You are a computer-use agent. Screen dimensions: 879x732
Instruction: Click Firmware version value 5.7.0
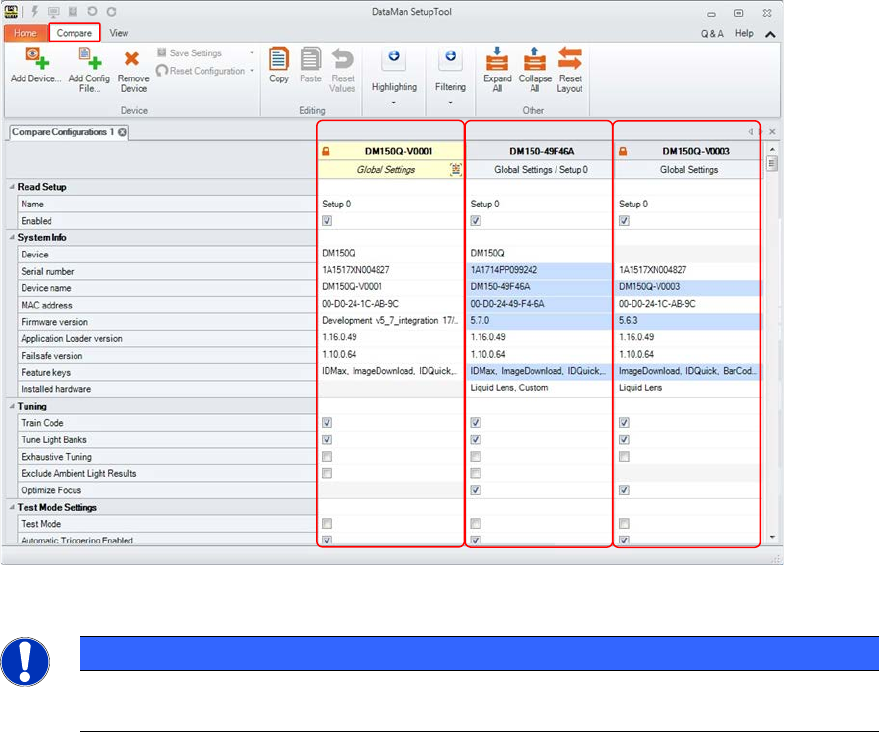(480, 321)
